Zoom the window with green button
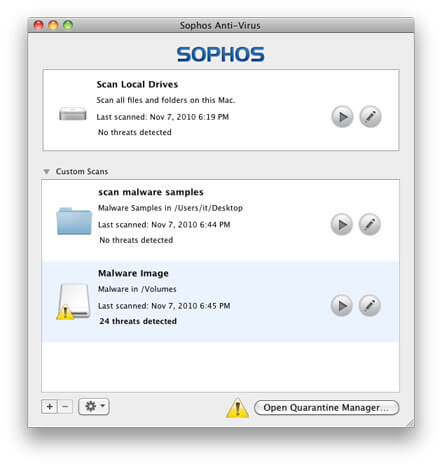The width and height of the screenshot is (442, 466). (x=68, y=25)
